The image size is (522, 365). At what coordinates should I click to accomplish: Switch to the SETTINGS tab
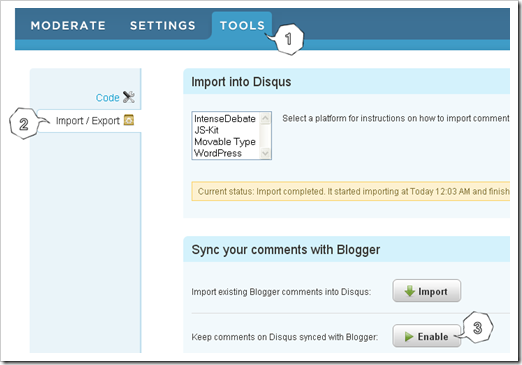163,26
